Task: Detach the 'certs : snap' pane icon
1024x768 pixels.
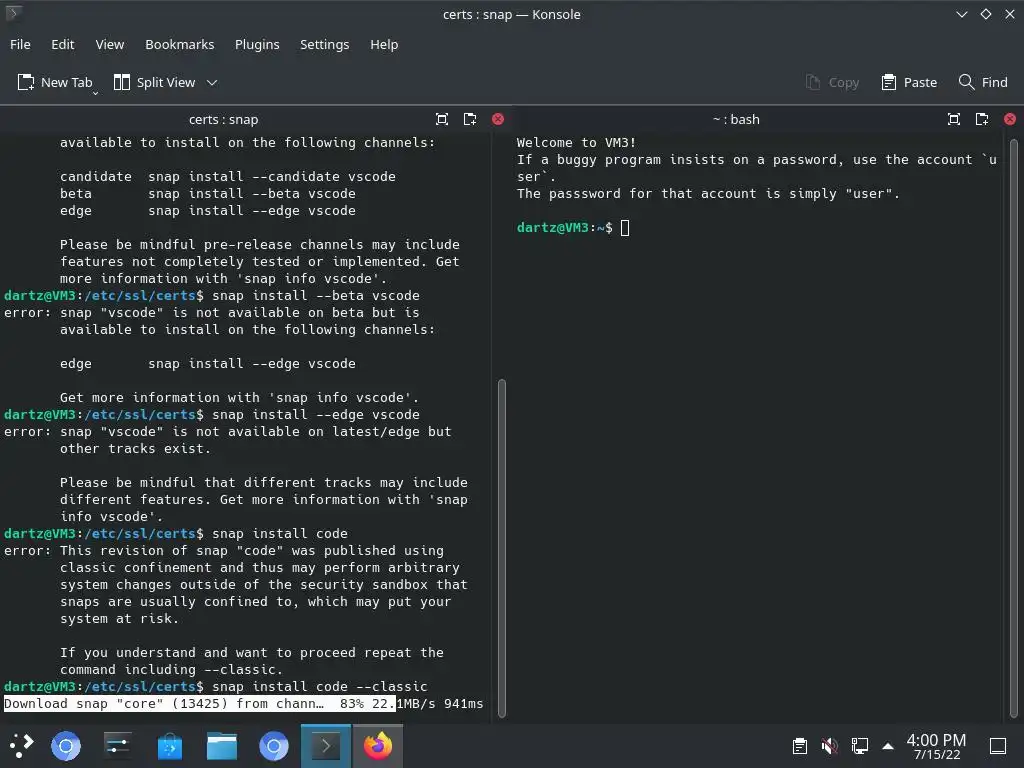Action: tap(470, 119)
